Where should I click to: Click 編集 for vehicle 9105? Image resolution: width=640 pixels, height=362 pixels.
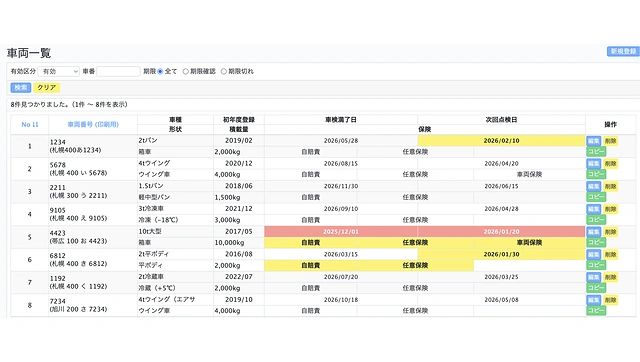point(593,209)
